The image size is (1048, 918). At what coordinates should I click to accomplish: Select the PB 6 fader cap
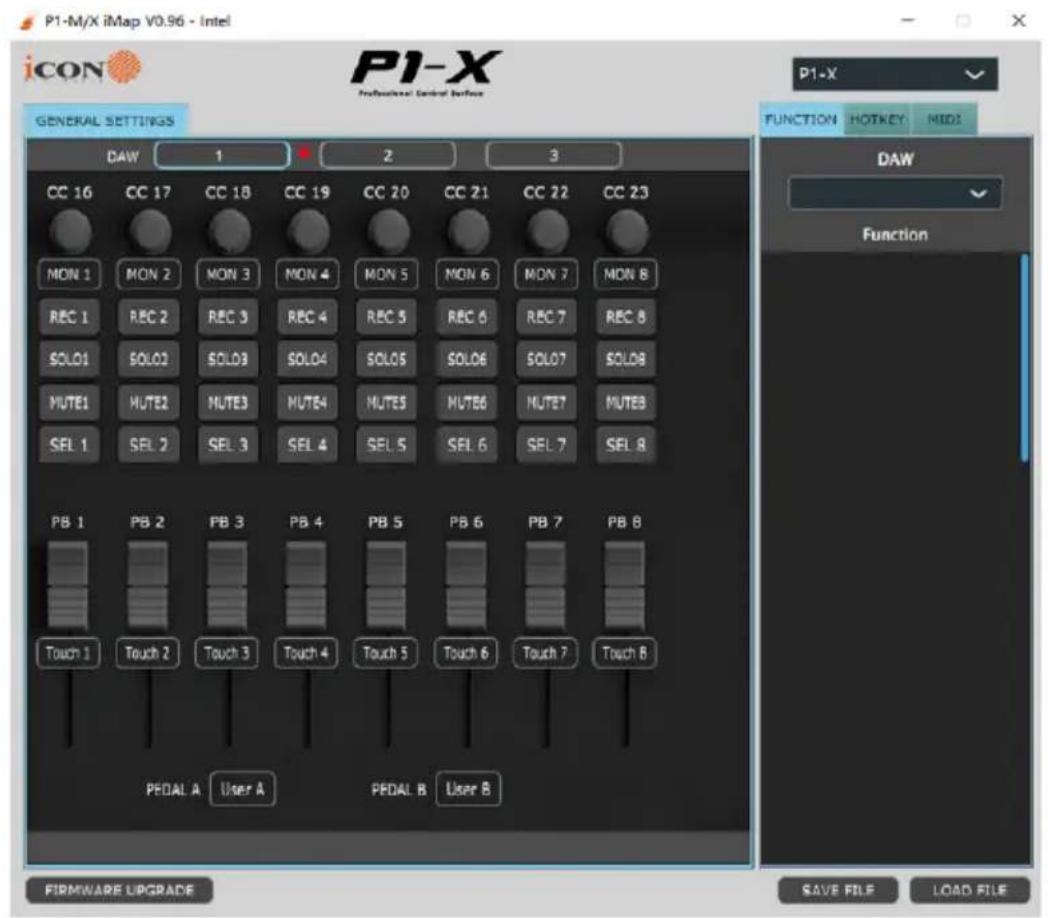tap(466, 587)
